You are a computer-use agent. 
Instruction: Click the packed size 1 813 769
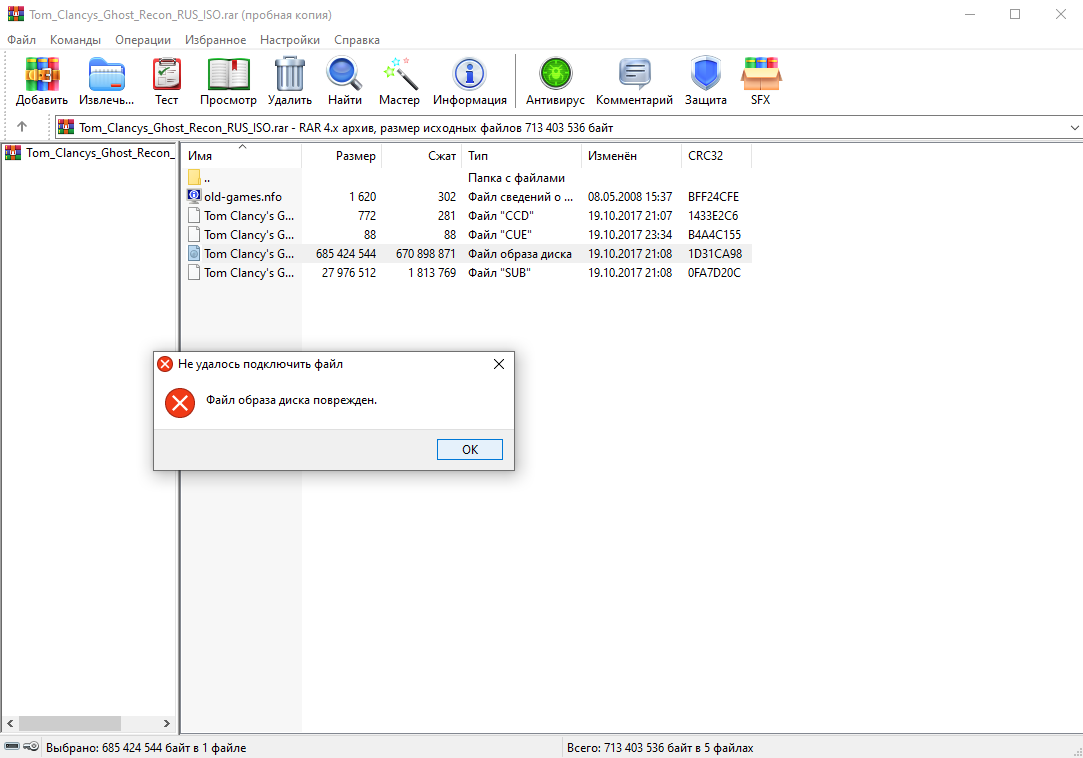click(432, 273)
